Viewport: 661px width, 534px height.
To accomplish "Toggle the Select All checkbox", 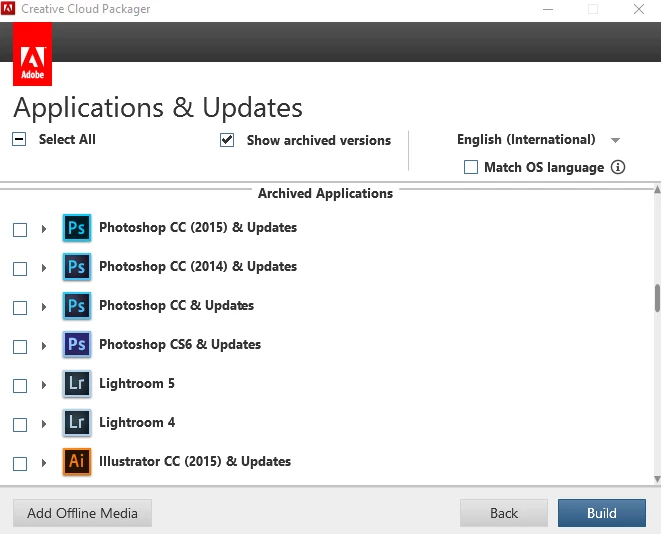I will tap(19, 139).
